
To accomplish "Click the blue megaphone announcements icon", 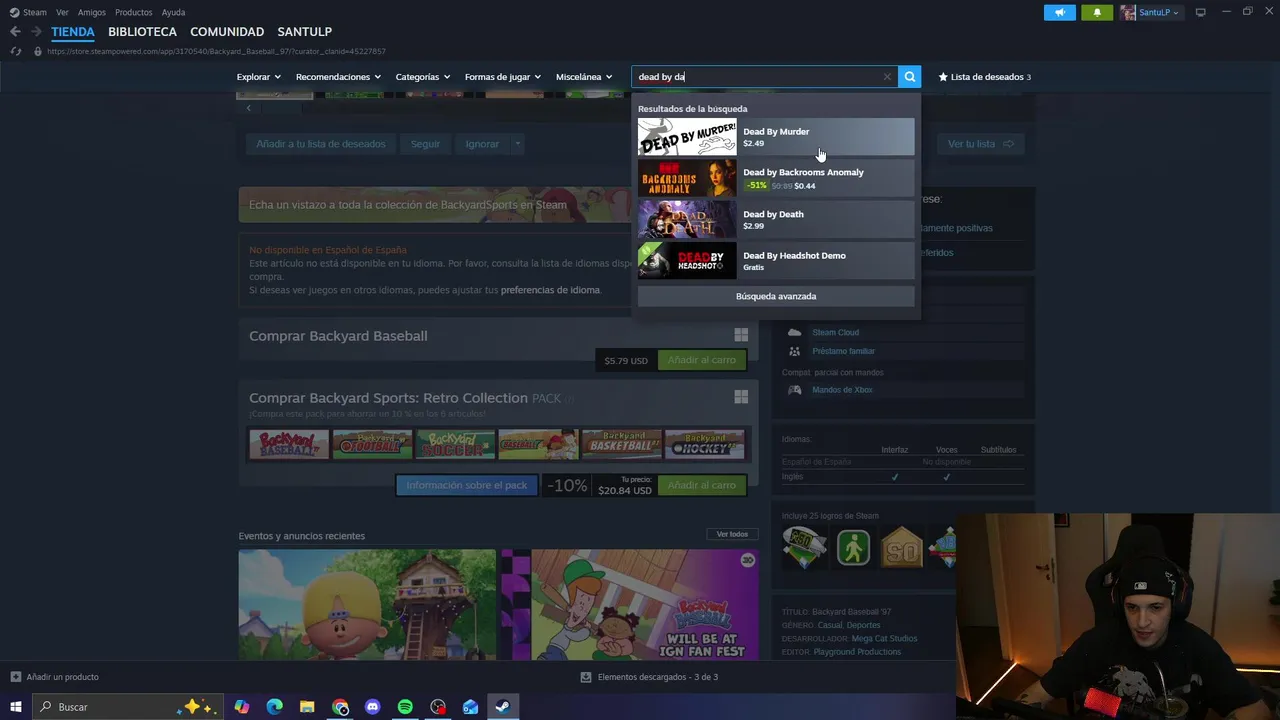I will [1060, 12].
